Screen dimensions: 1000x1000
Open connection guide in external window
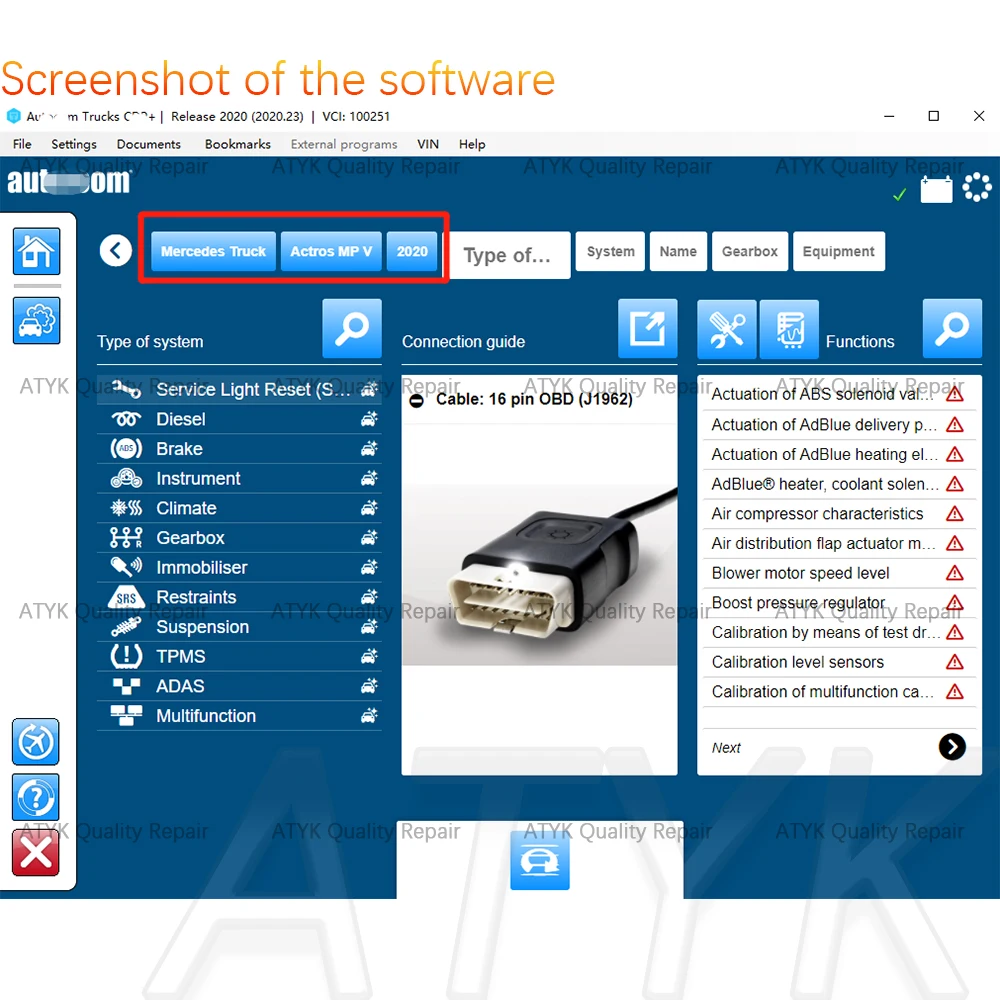click(x=647, y=328)
